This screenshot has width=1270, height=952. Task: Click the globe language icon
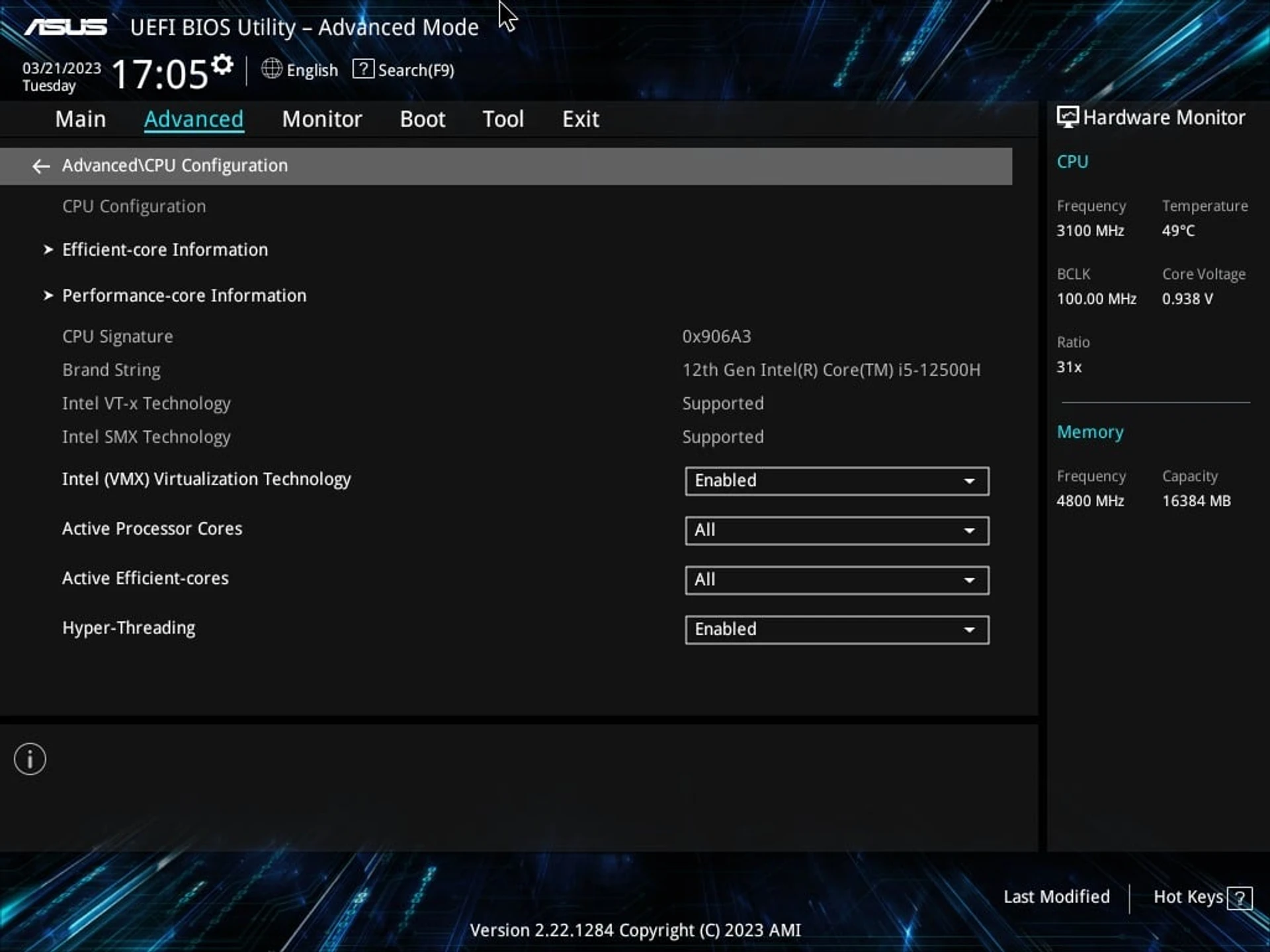pyautogui.click(x=271, y=69)
